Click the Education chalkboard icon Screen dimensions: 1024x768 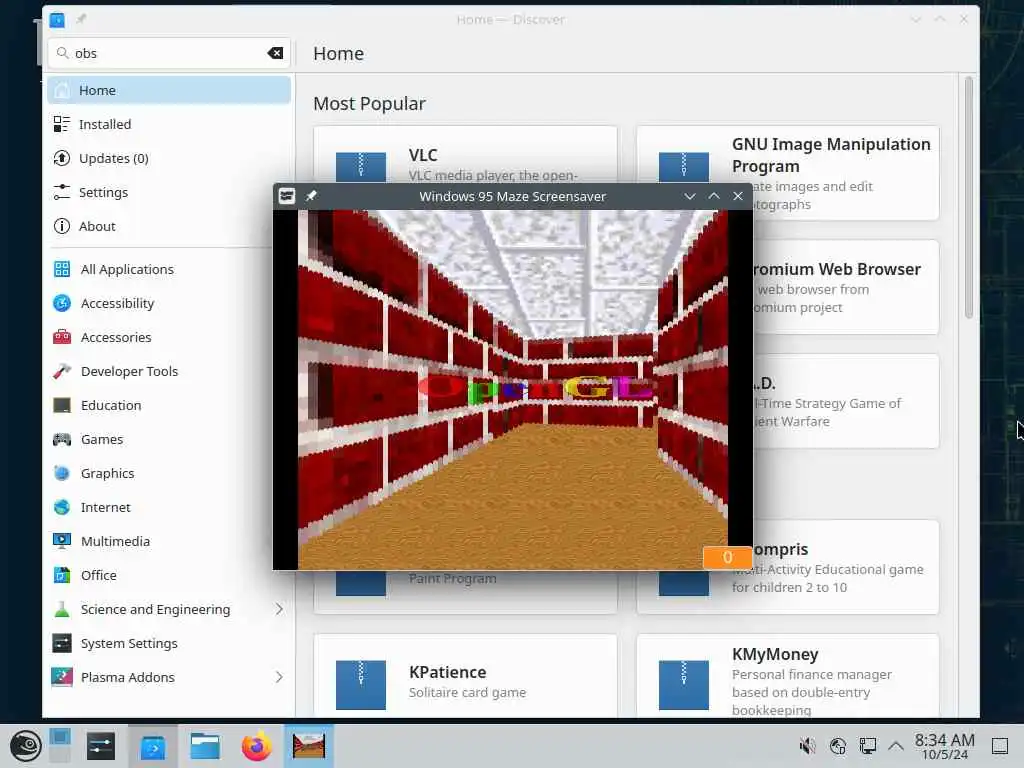click(62, 405)
